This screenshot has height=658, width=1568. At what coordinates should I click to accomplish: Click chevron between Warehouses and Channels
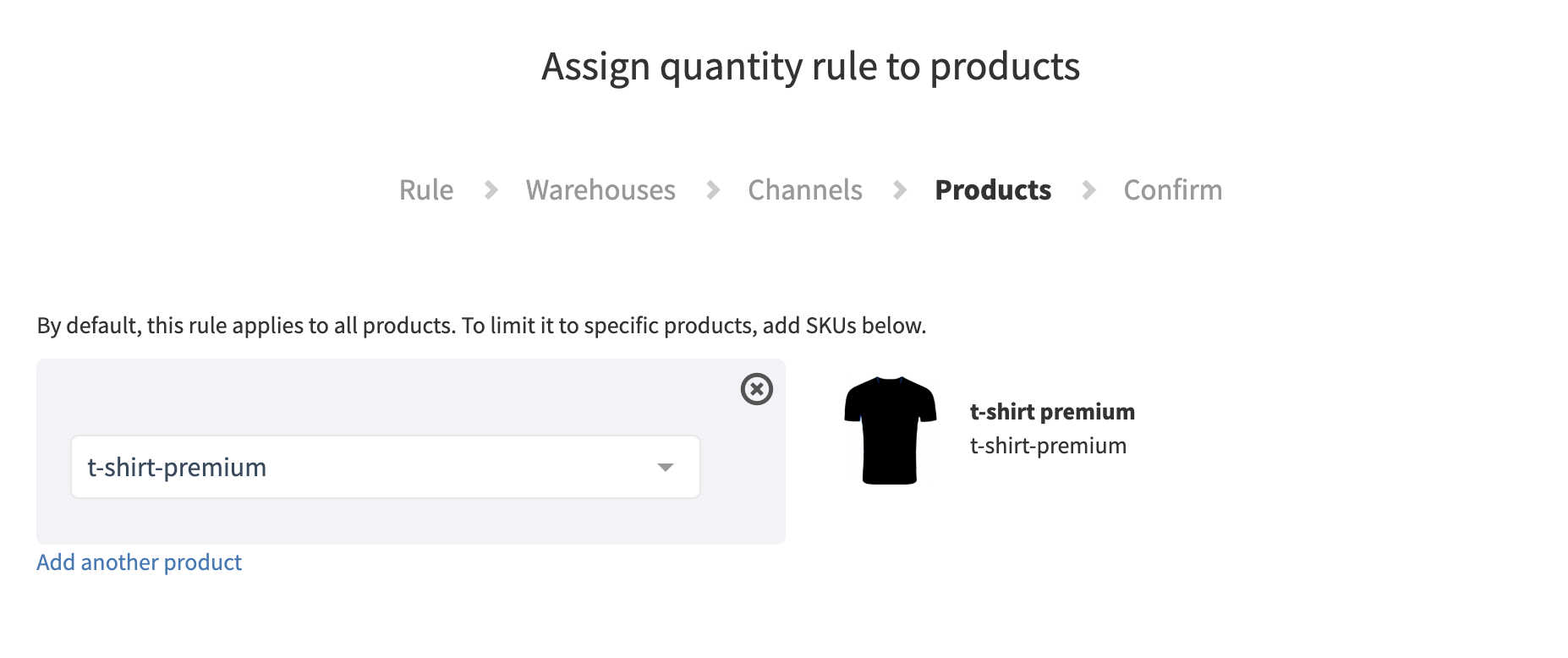click(713, 190)
